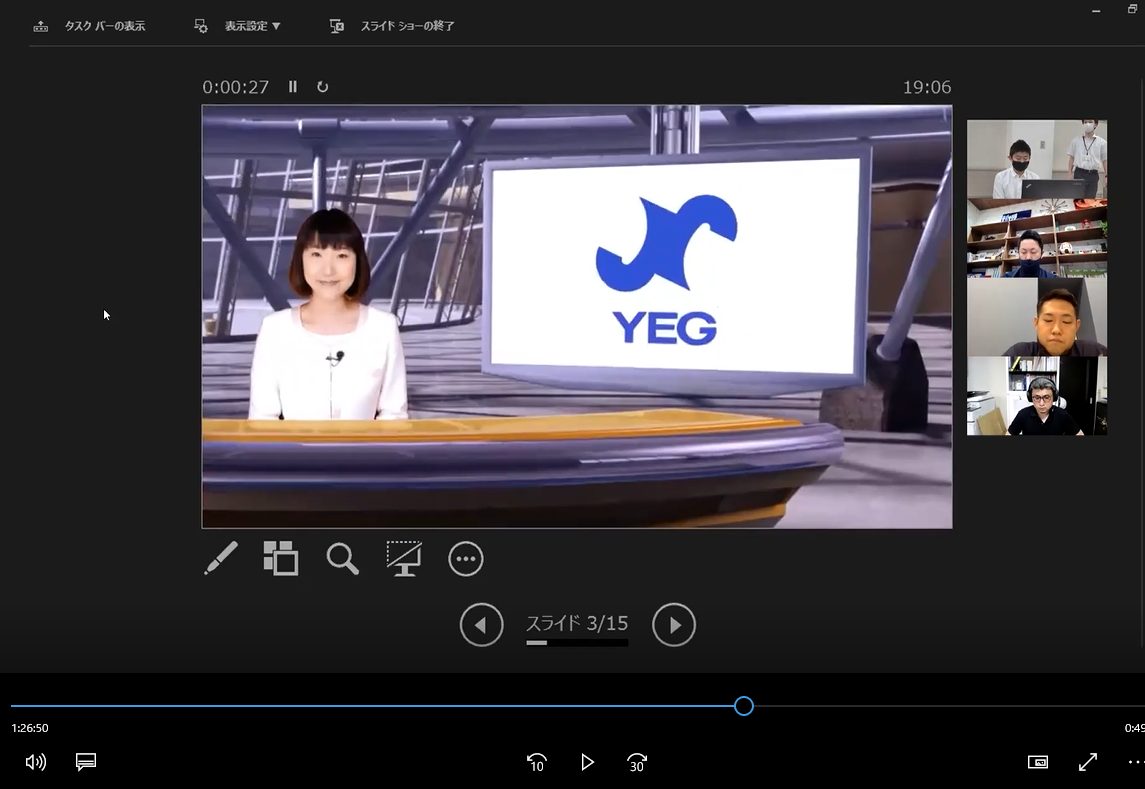The height and width of the screenshot is (789, 1145).
Task: Go to the previous slide
Action: click(481, 625)
